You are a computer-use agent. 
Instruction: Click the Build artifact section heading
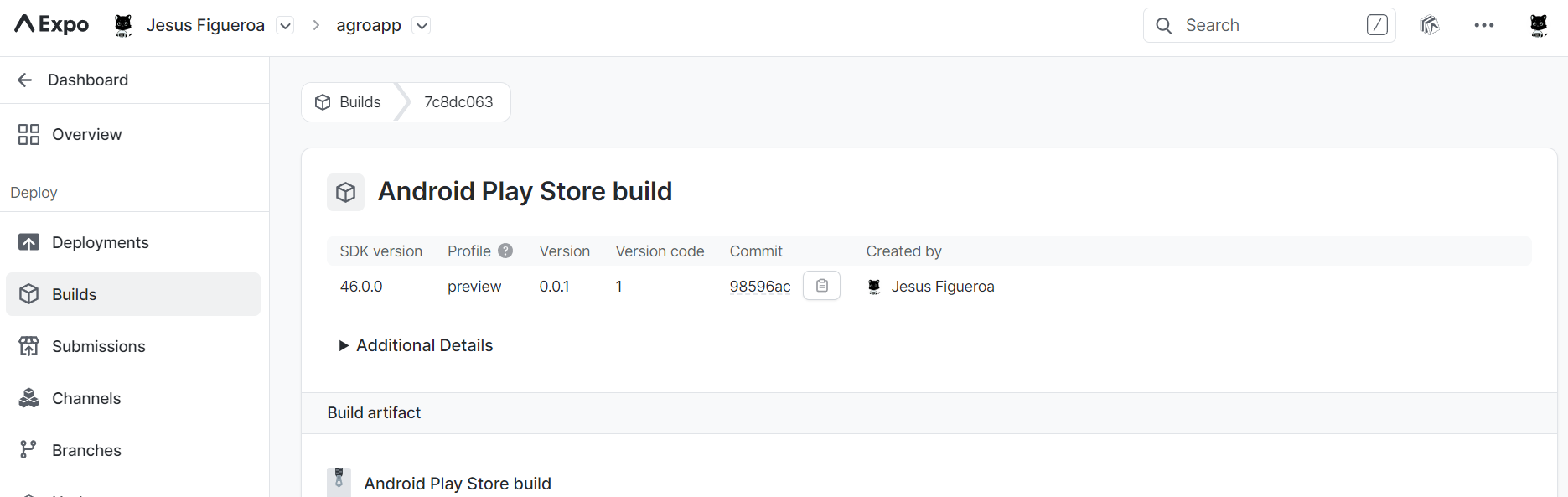(375, 412)
